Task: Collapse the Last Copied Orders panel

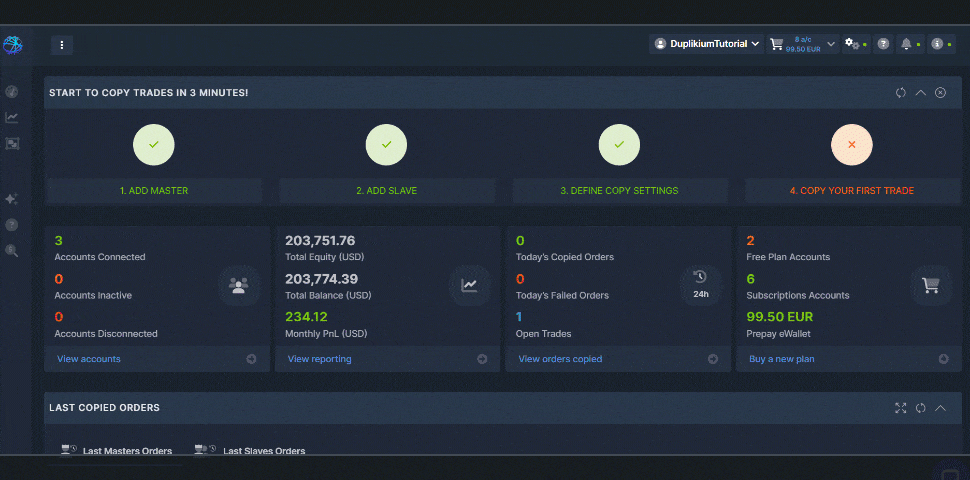Action: (x=940, y=408)
